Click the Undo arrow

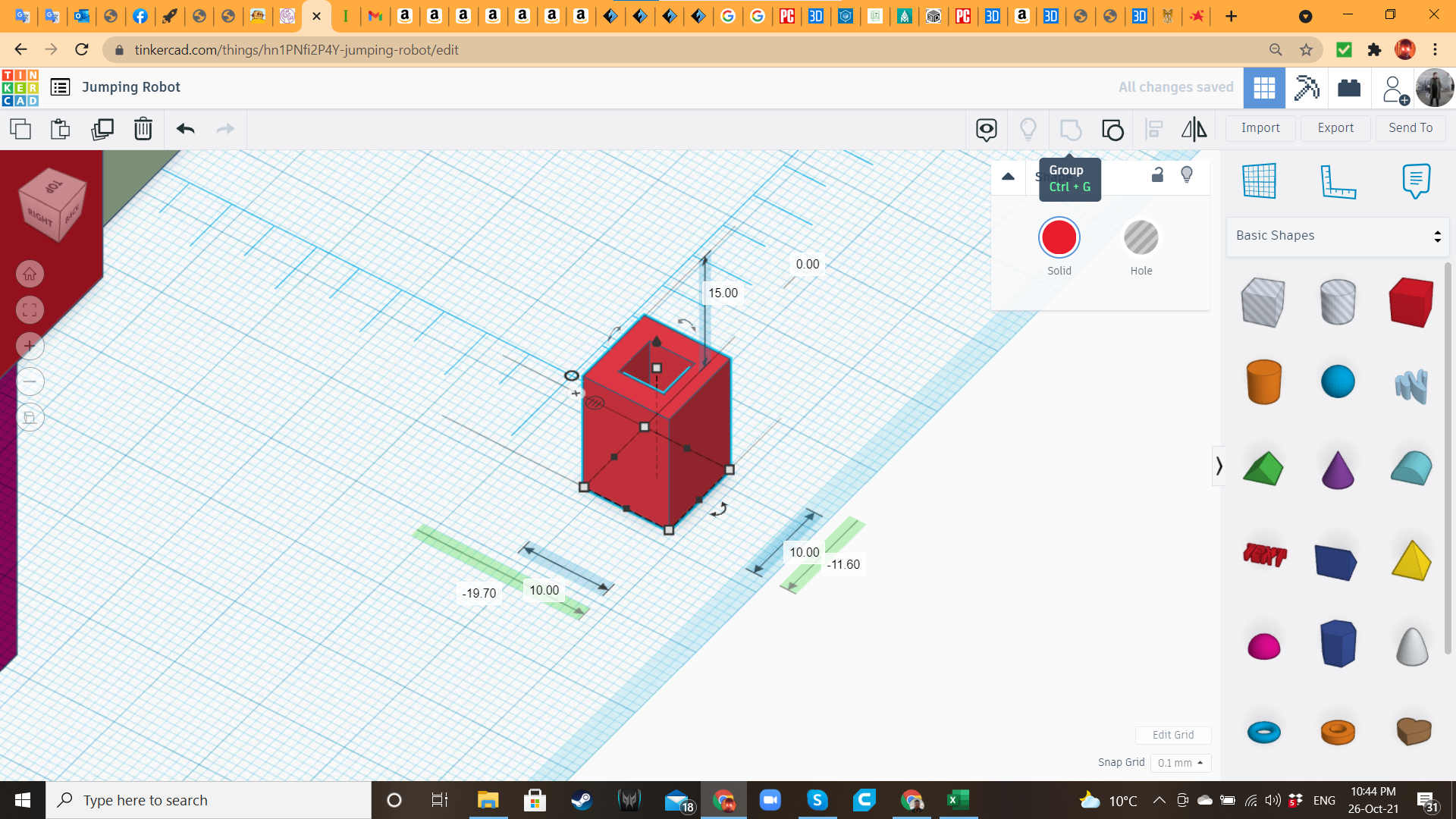pos(185,129)
